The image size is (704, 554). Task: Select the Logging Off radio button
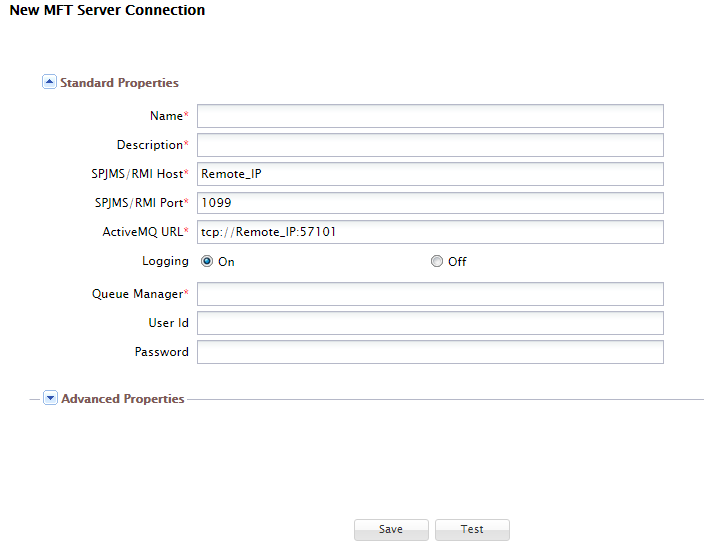(437, 262)
